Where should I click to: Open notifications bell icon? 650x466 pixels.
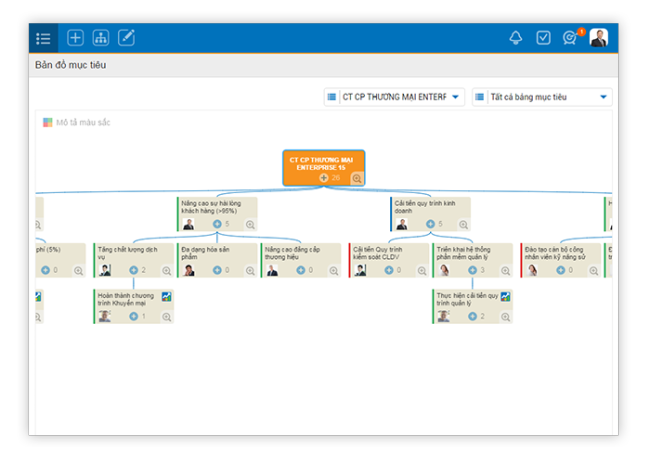[516, 38]
